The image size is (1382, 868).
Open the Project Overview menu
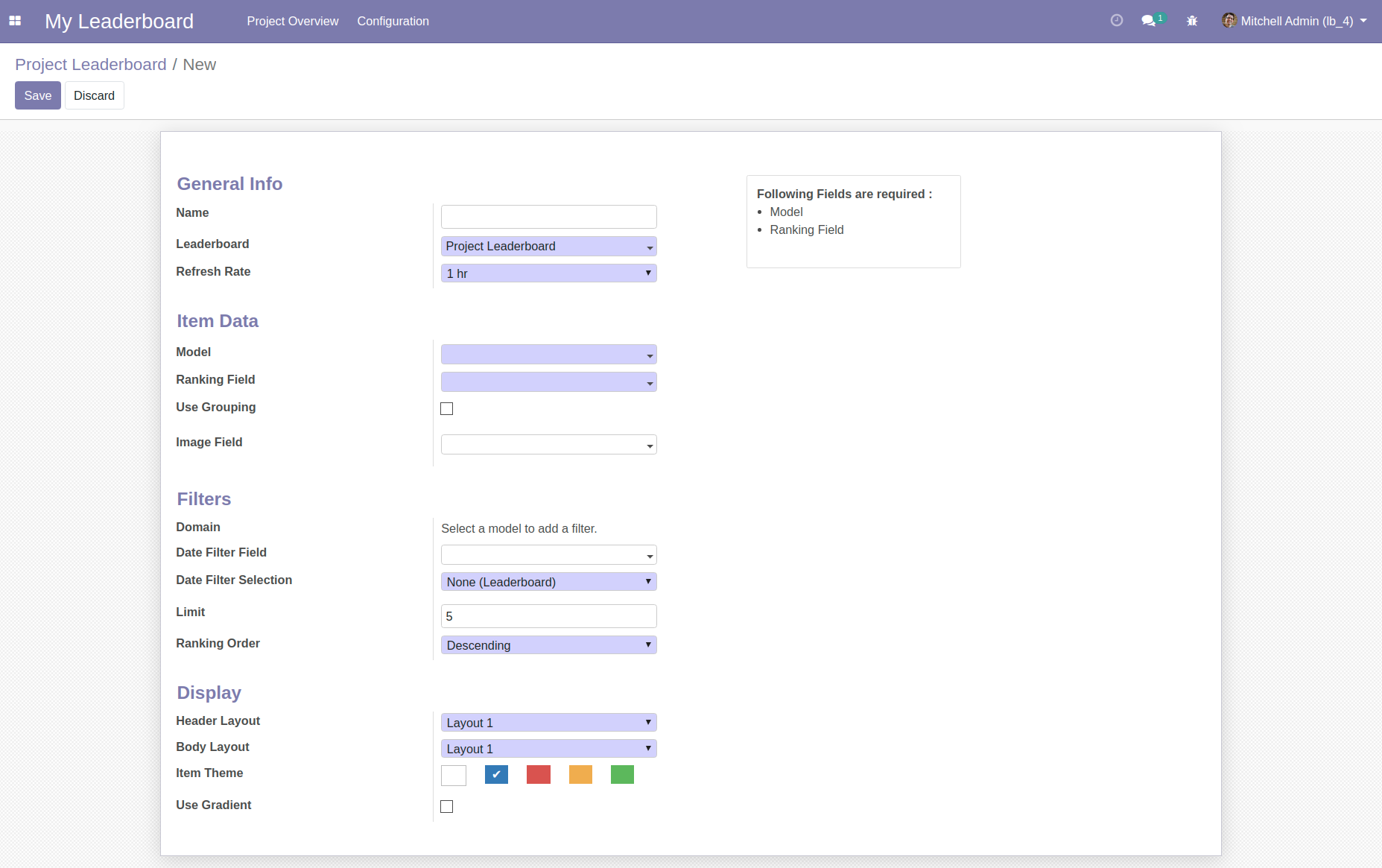pyautogui.click(x=292, y=21)
